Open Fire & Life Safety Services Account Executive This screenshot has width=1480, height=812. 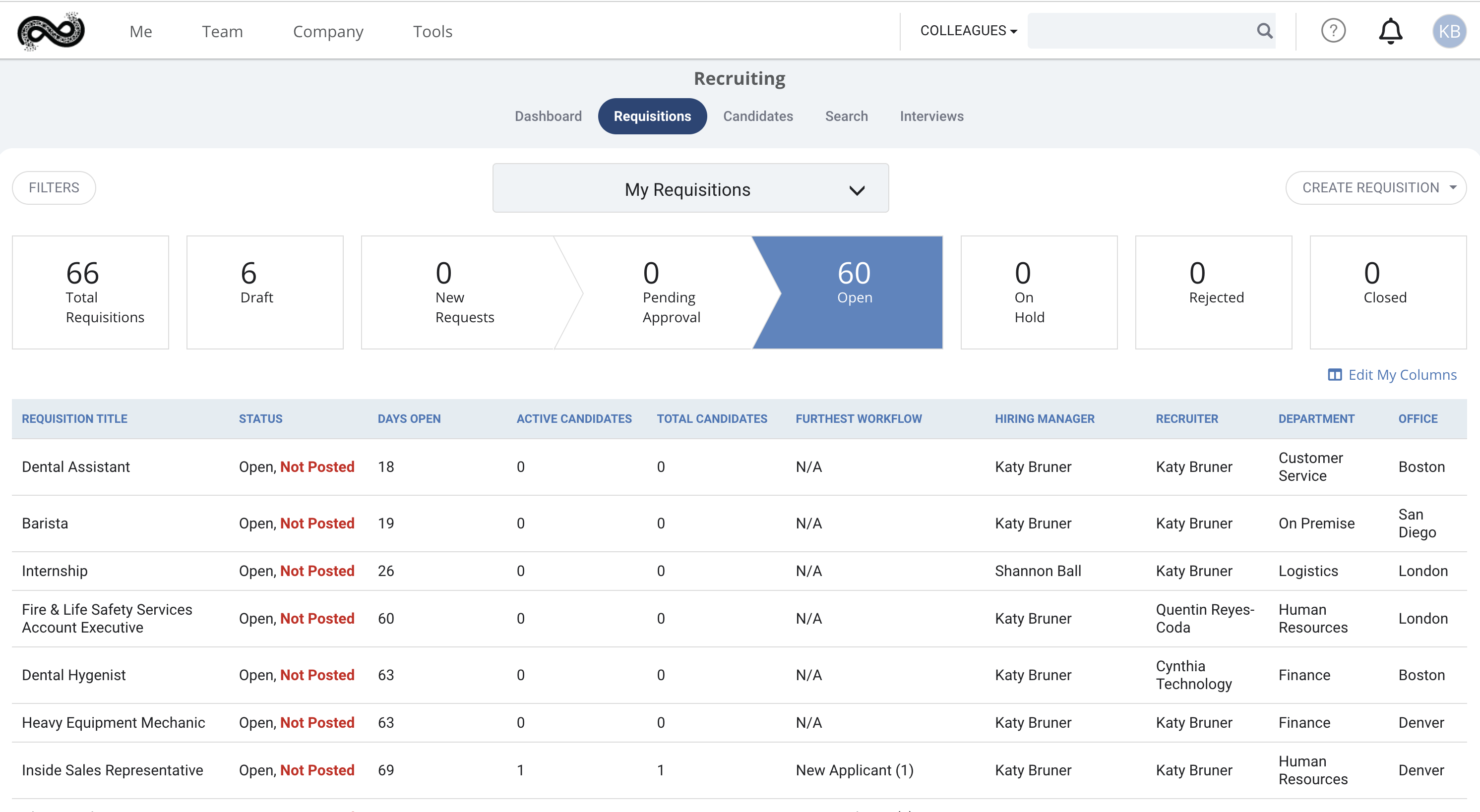[107, 618]
